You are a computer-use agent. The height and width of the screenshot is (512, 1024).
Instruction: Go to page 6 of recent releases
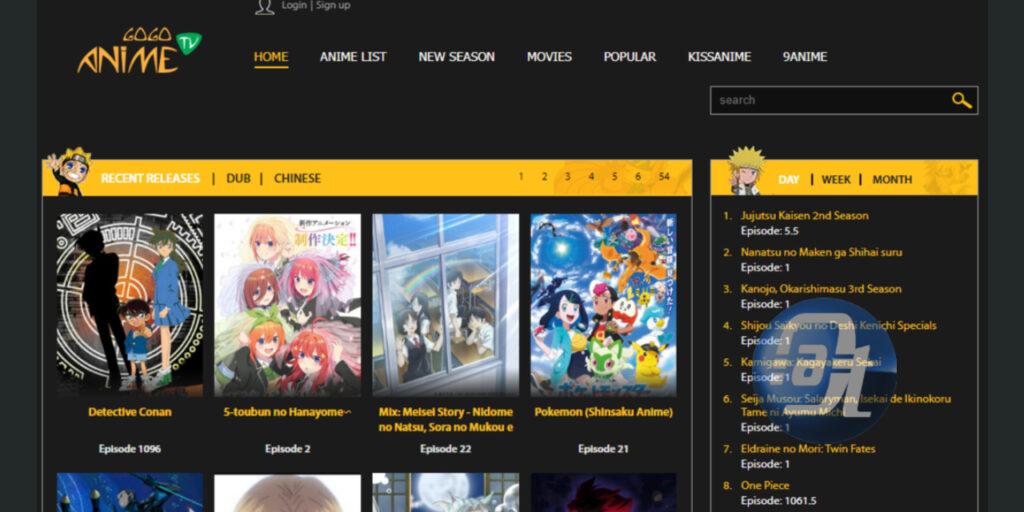(x=638, y=176)
